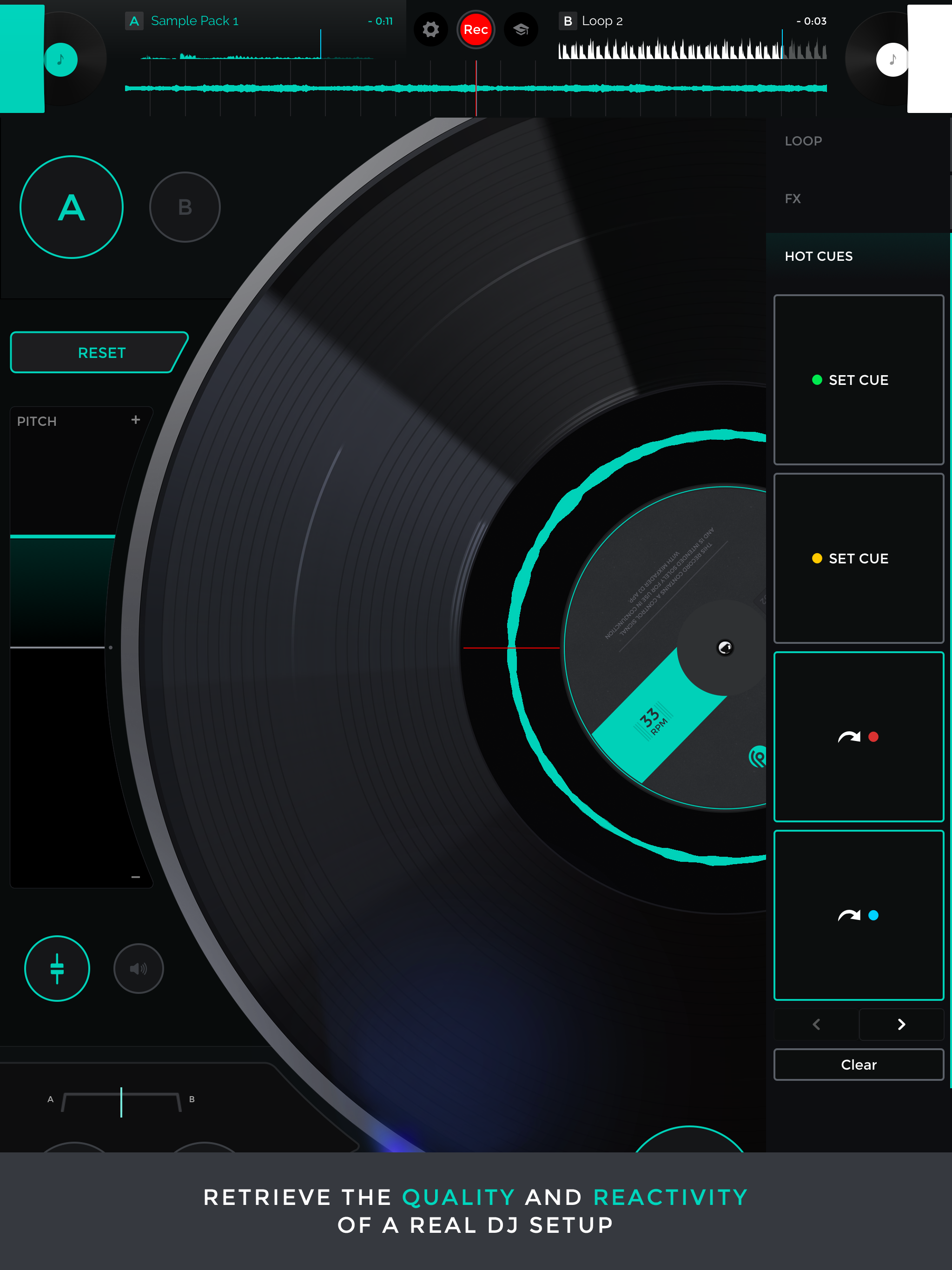
Task: Open the FX tab
Action: click(x=793, y=198)
